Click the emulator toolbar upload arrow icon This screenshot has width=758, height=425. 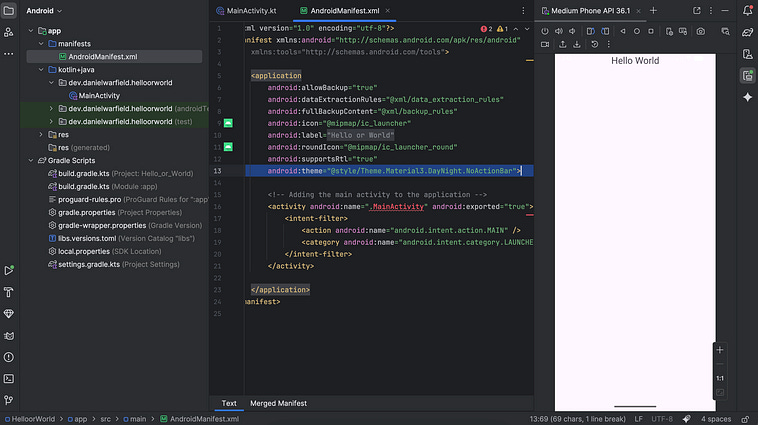(563, 44)
